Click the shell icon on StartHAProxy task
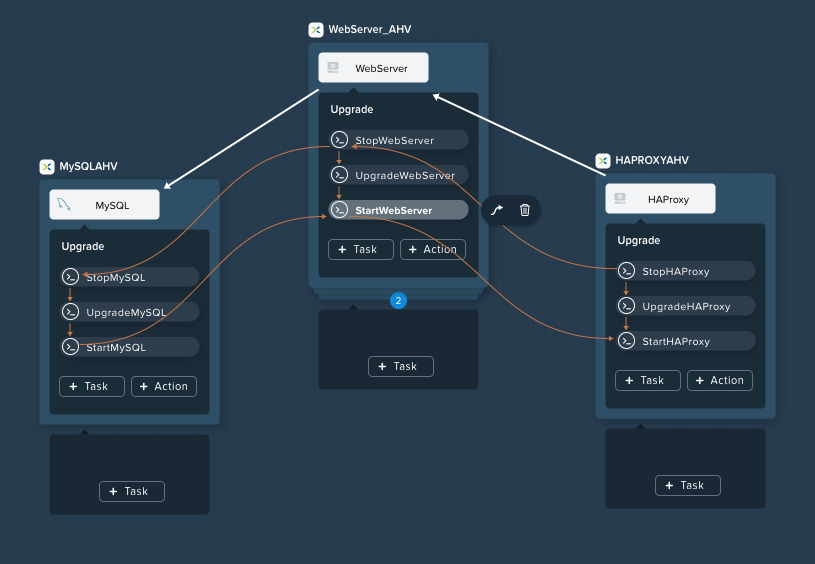 [x=626, y=341]
